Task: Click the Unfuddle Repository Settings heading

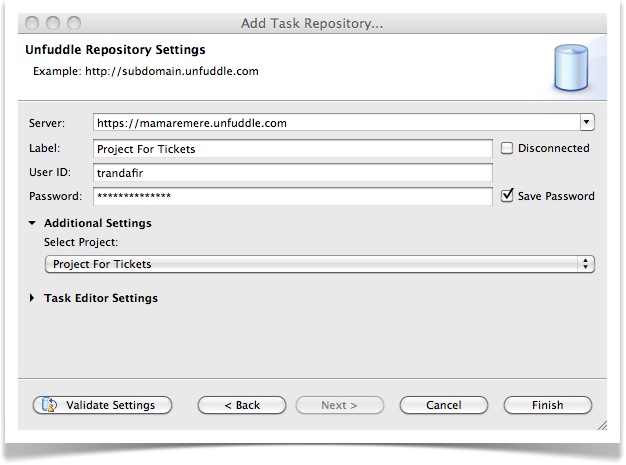Action: [115, 49]
